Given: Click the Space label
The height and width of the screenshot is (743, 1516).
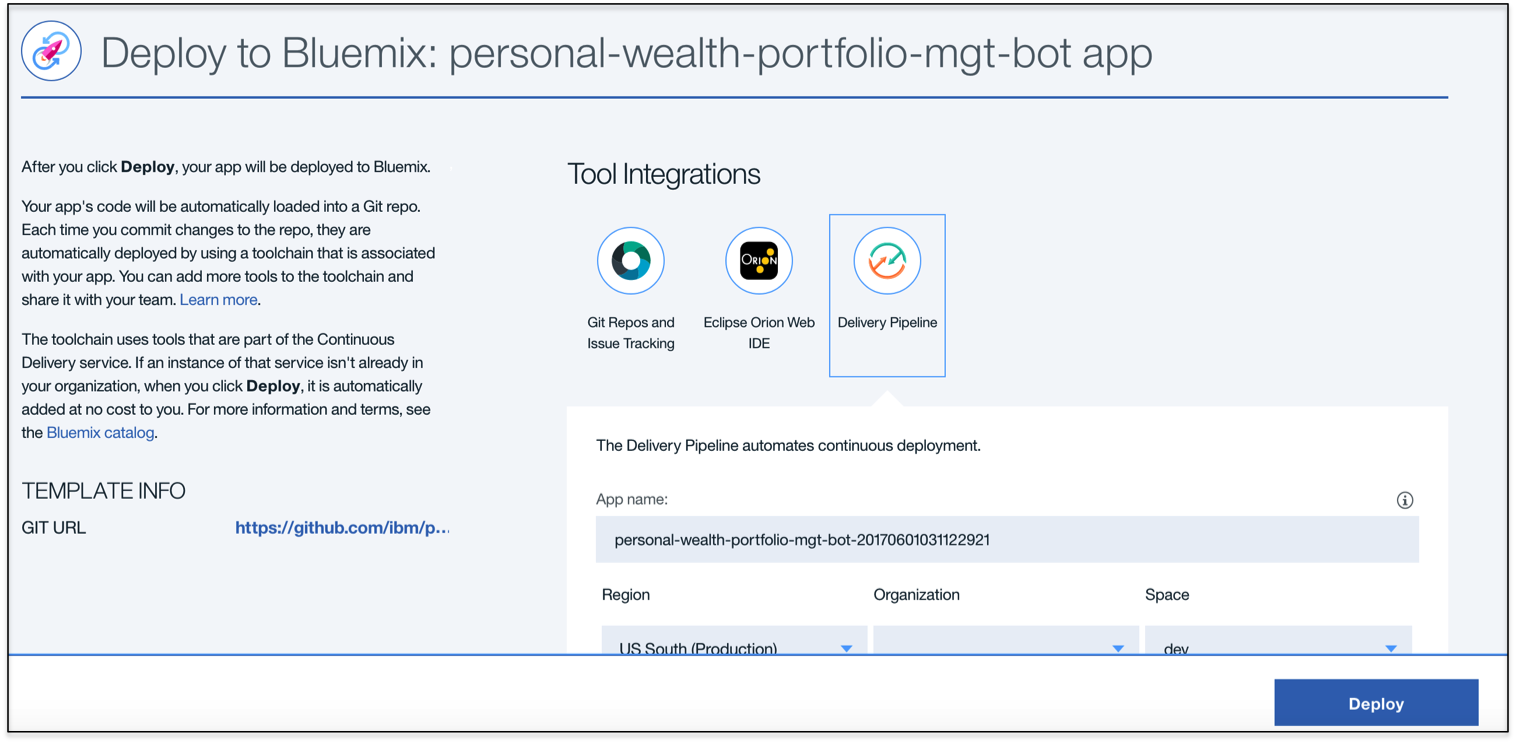Looking at the screenshot, I should pyautogui.click(x=1167, y=595).
